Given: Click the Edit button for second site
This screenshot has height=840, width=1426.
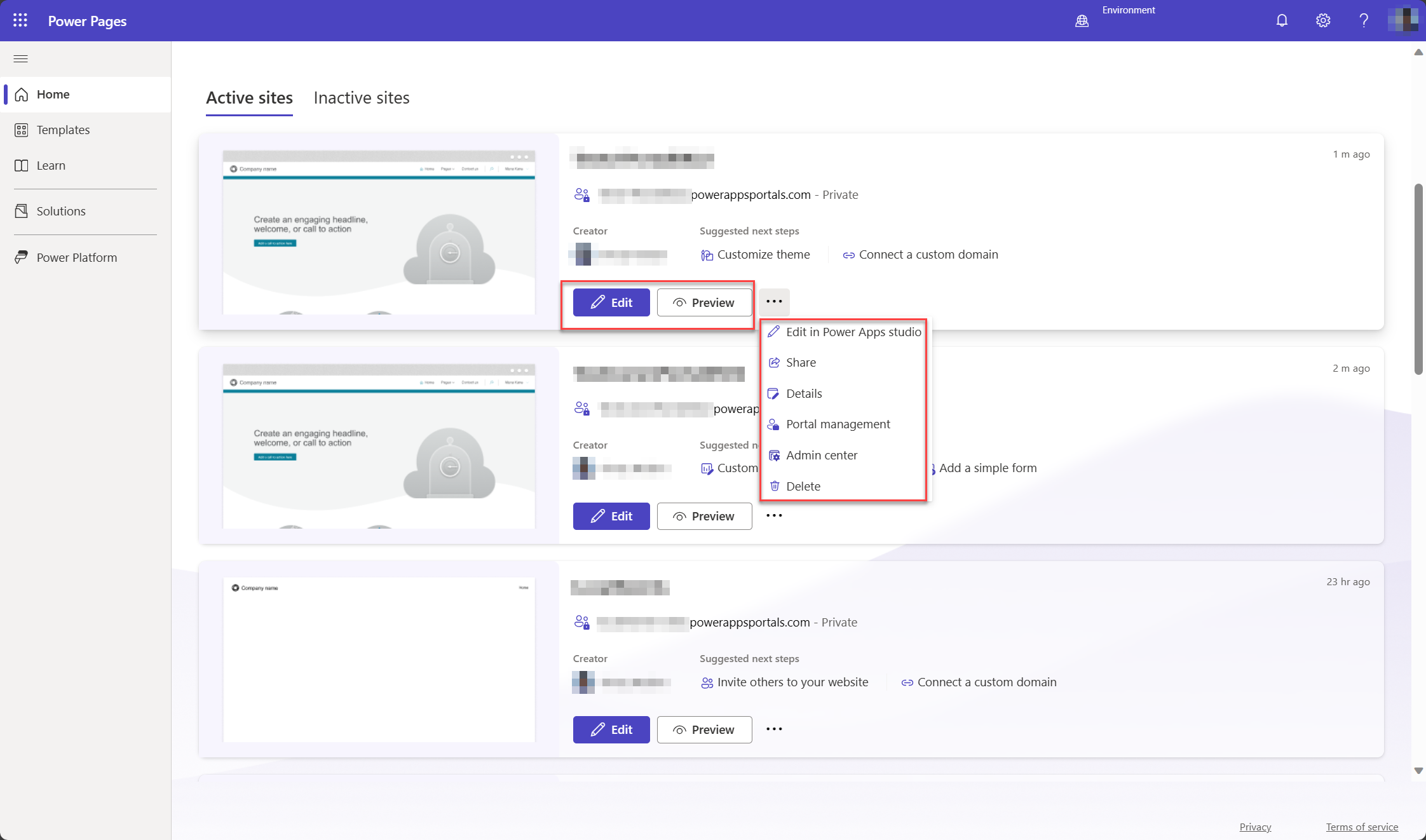Looking at the screenshot, I should pyautogui.click(x=611, y=515).
